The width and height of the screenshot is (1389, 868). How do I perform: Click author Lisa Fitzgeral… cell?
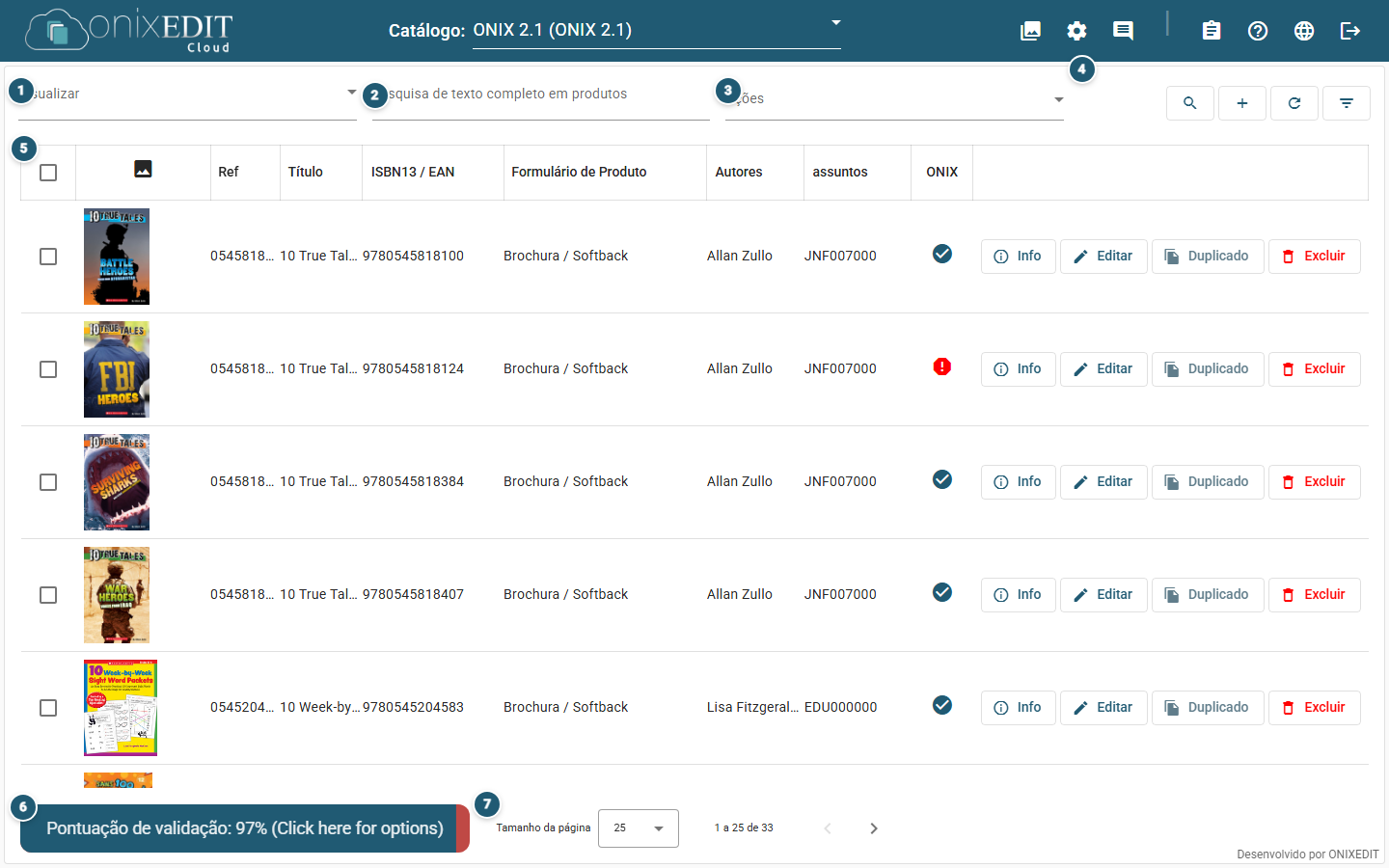pyautogui.click(x=752, y=707)
